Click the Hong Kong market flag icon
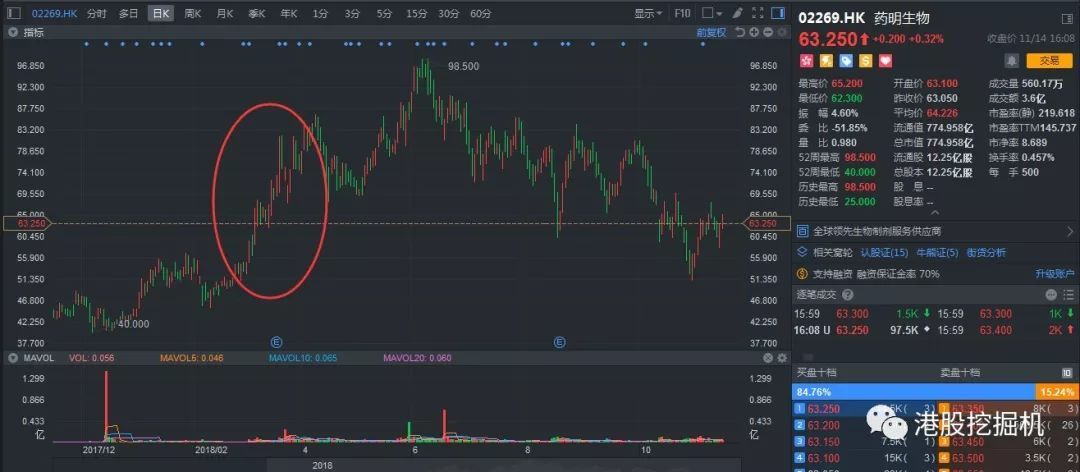 click(806, 61)
